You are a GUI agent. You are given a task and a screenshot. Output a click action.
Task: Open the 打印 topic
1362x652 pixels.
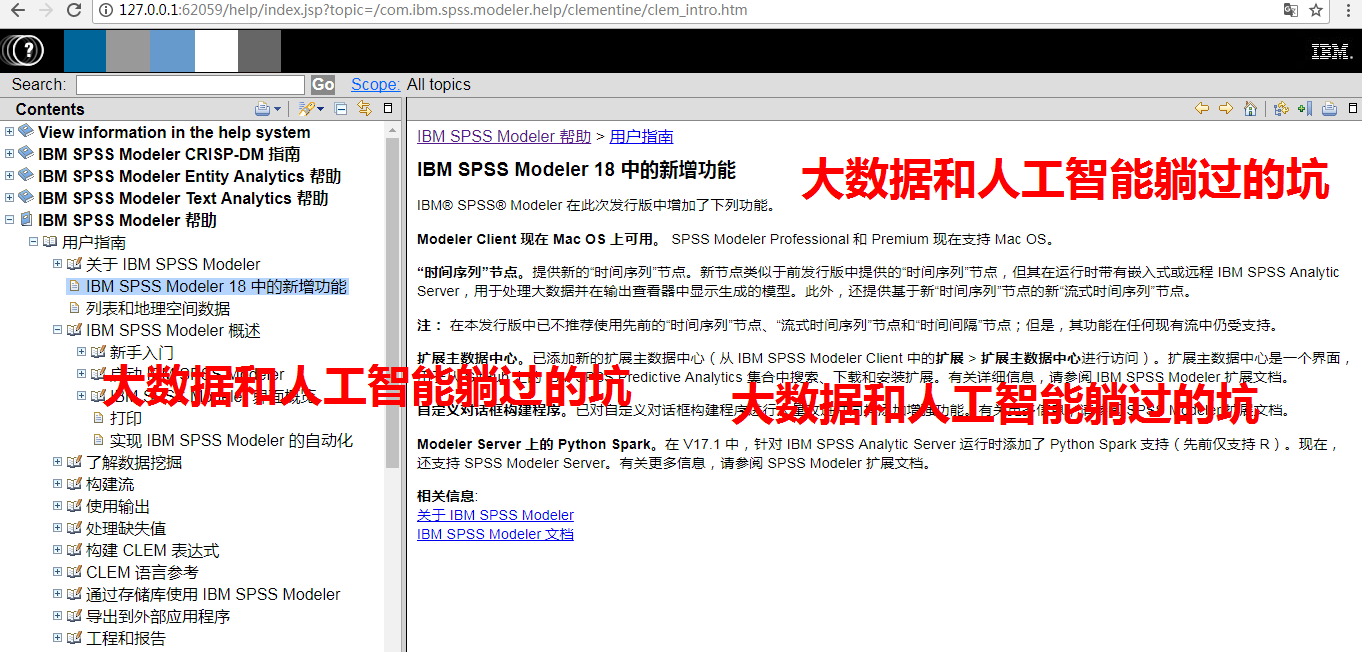tap(126, 418)
